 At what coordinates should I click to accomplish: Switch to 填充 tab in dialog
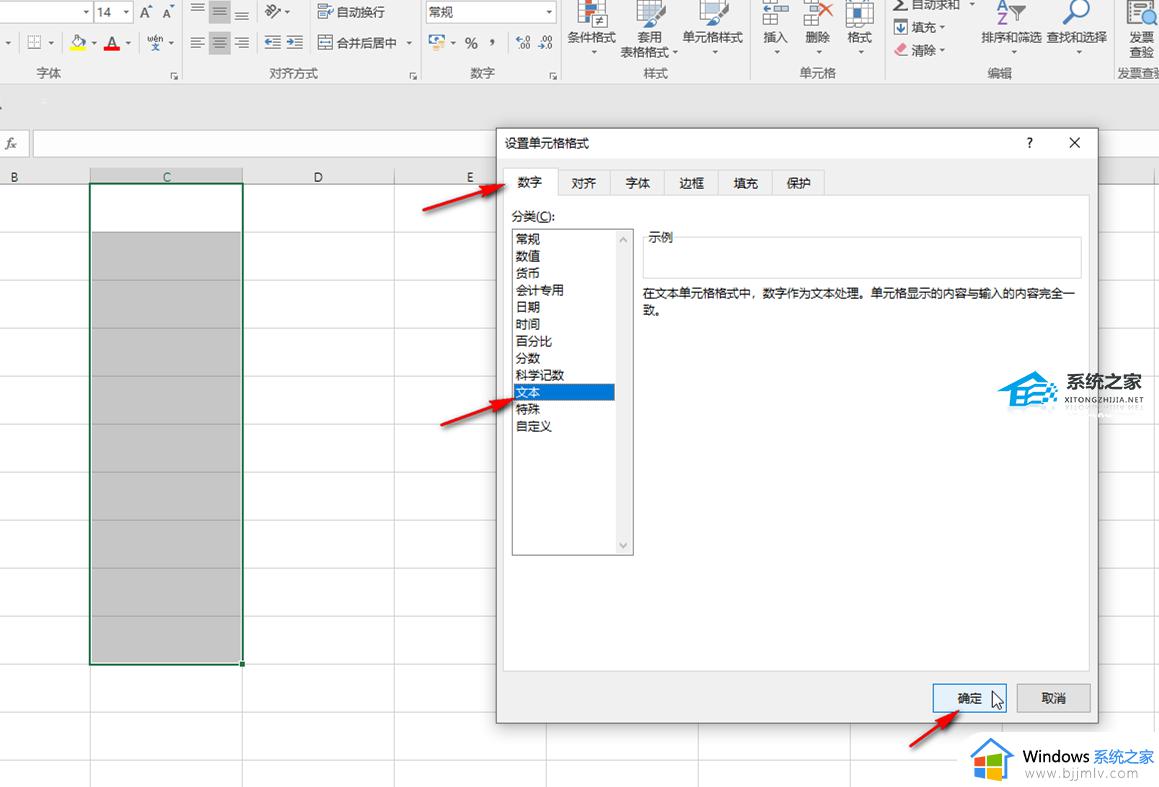(x=745, y=183)
